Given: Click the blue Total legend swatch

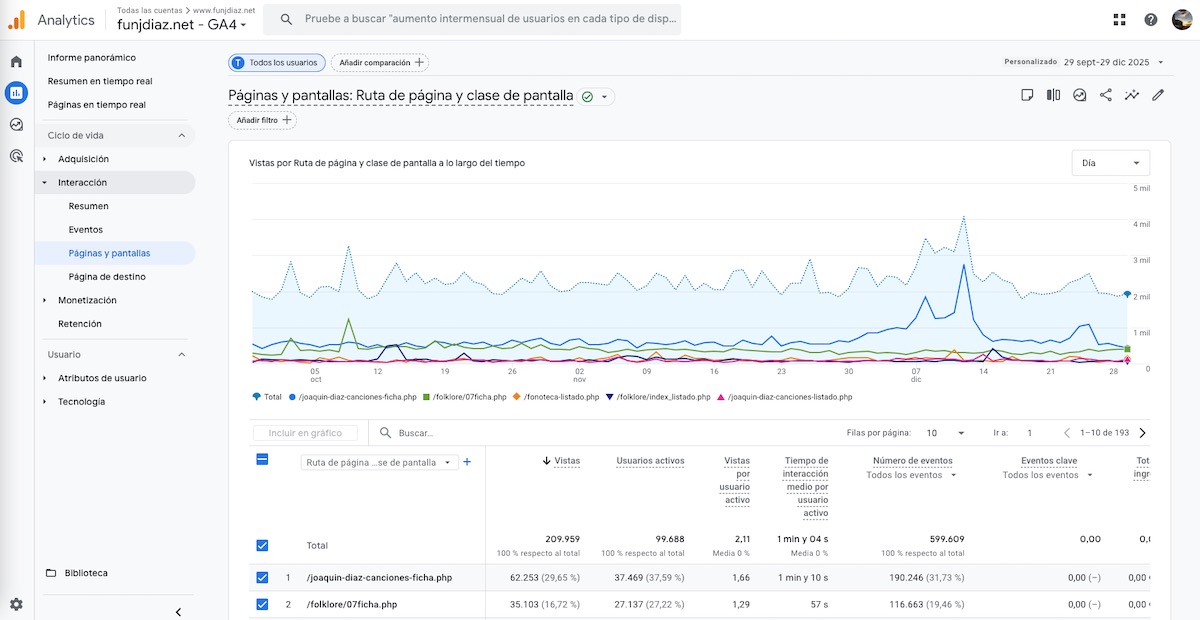Looking at the screenshot, I should click(254, 396).
